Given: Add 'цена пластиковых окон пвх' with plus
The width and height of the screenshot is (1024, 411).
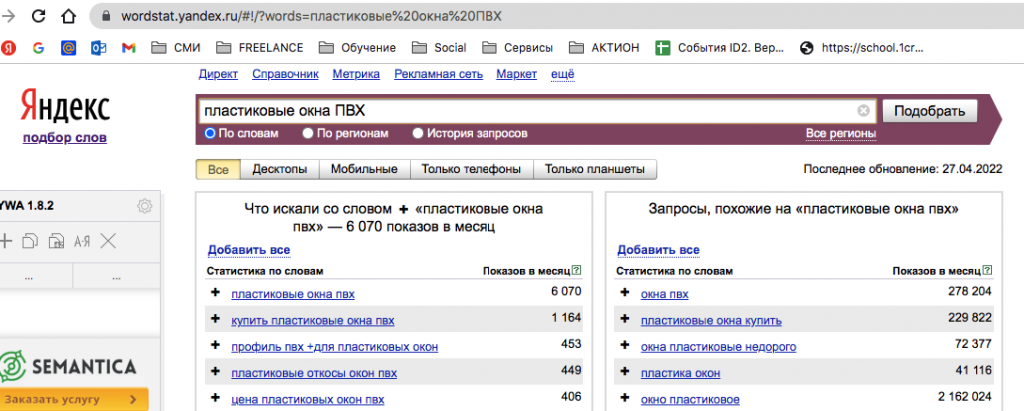Looking at the screenshot, I should pyautogui.click(x=215, y=397).
